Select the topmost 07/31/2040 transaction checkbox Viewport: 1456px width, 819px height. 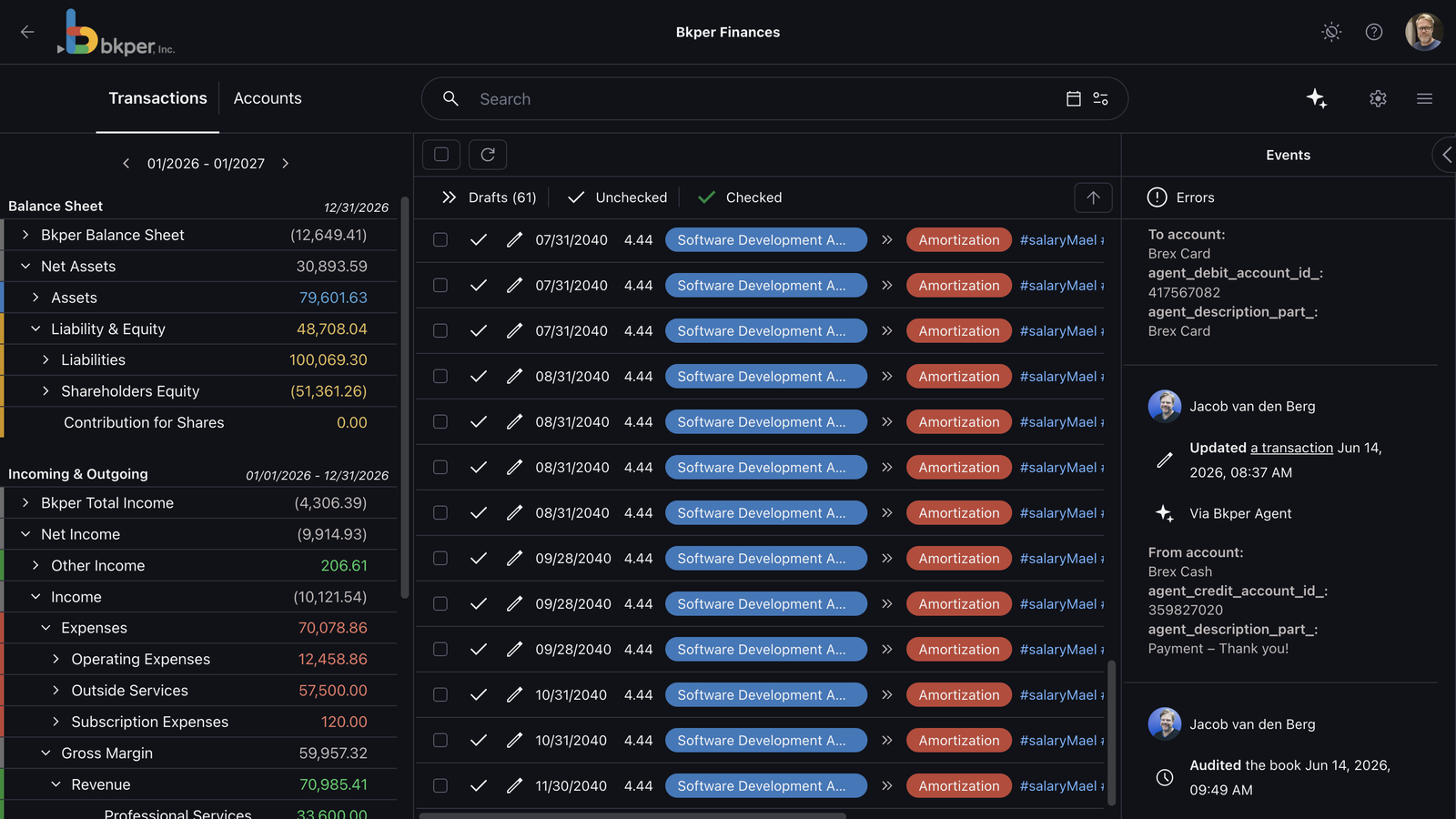(440, 239)
